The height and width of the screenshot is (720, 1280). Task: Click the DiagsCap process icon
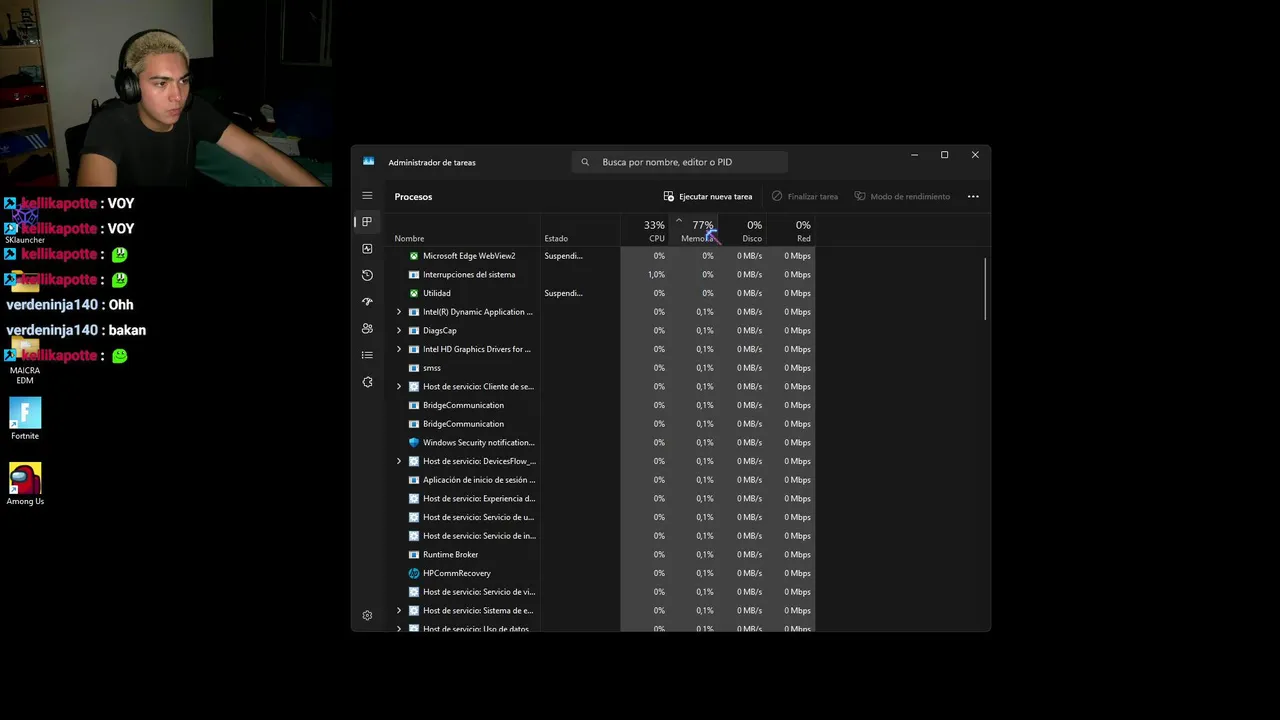click(414, 330)
